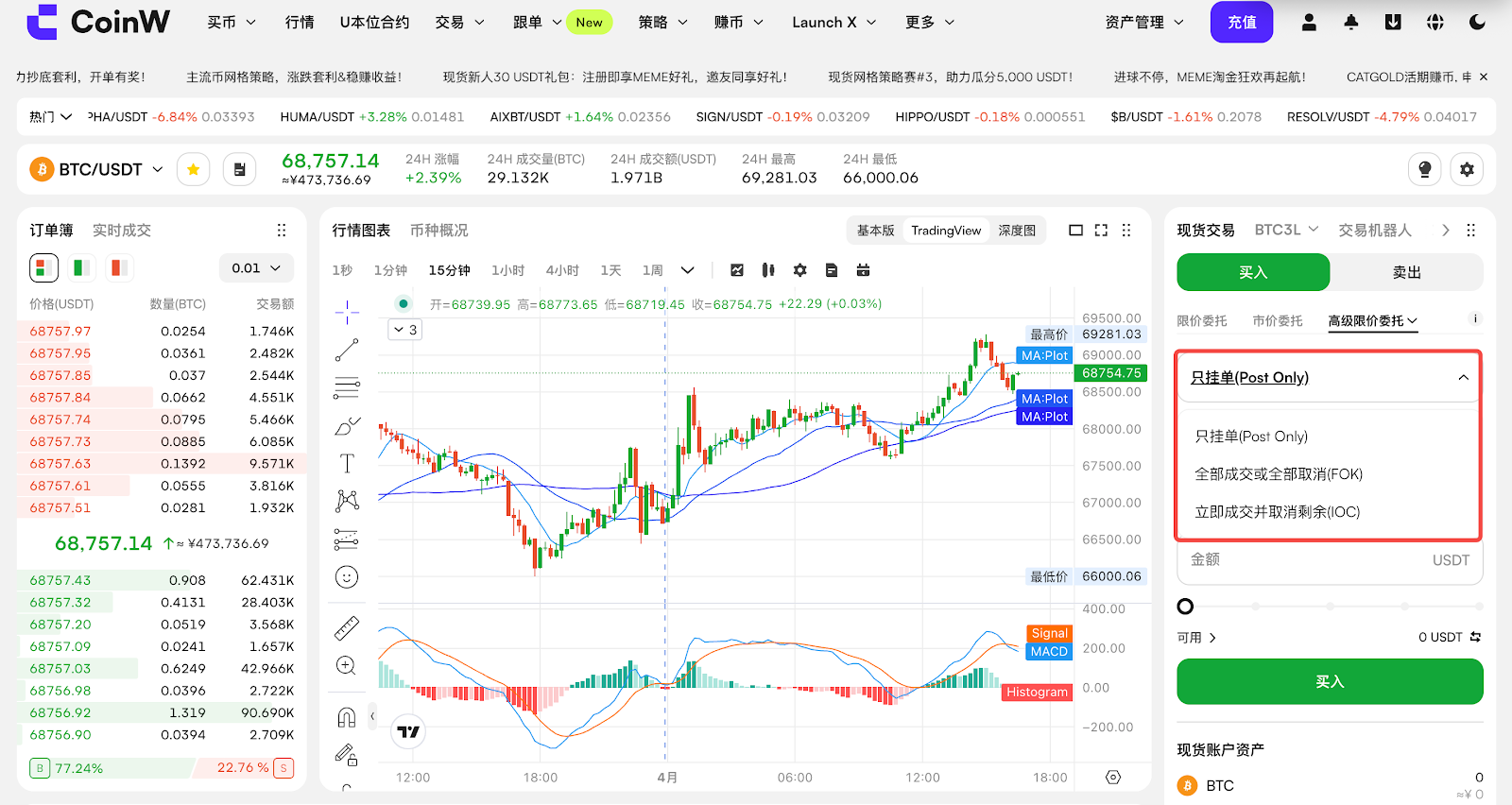This screenshot has height=805, width=1512.
Task: Open the BTC/USDT pair selector
Action: coord(97,169)
